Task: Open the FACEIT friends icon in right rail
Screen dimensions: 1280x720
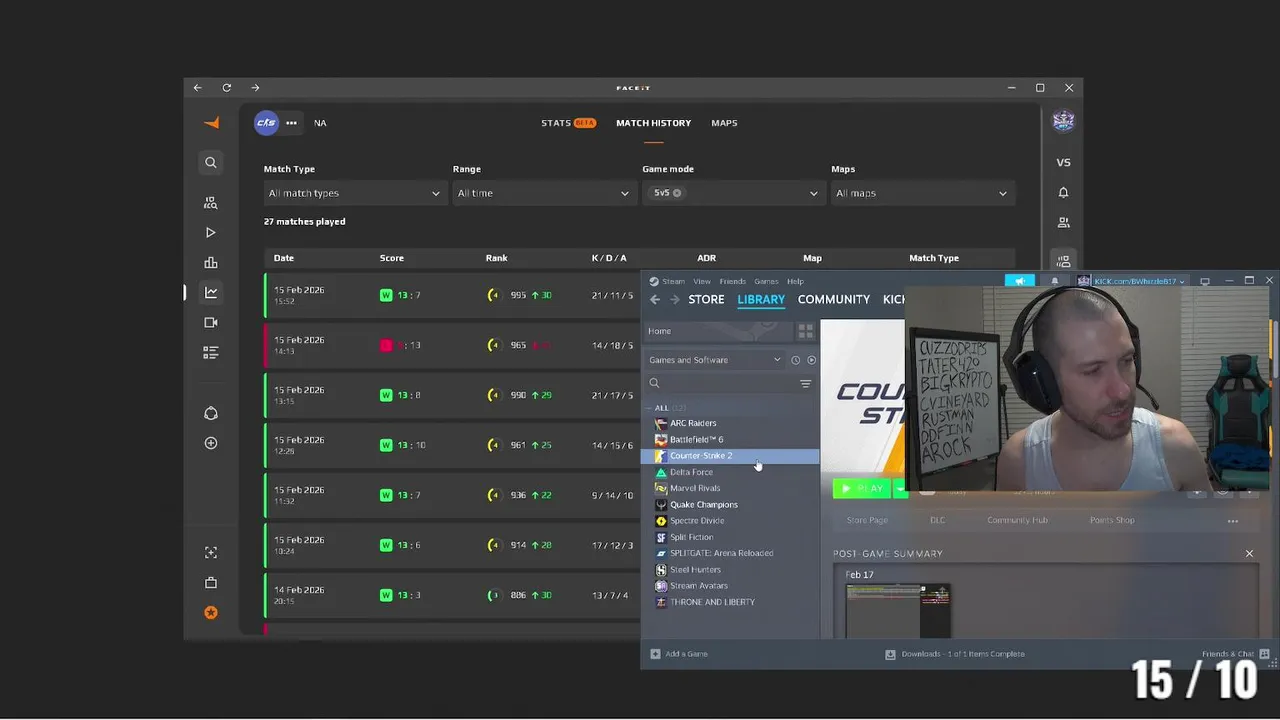Action: click(1063, 222)
